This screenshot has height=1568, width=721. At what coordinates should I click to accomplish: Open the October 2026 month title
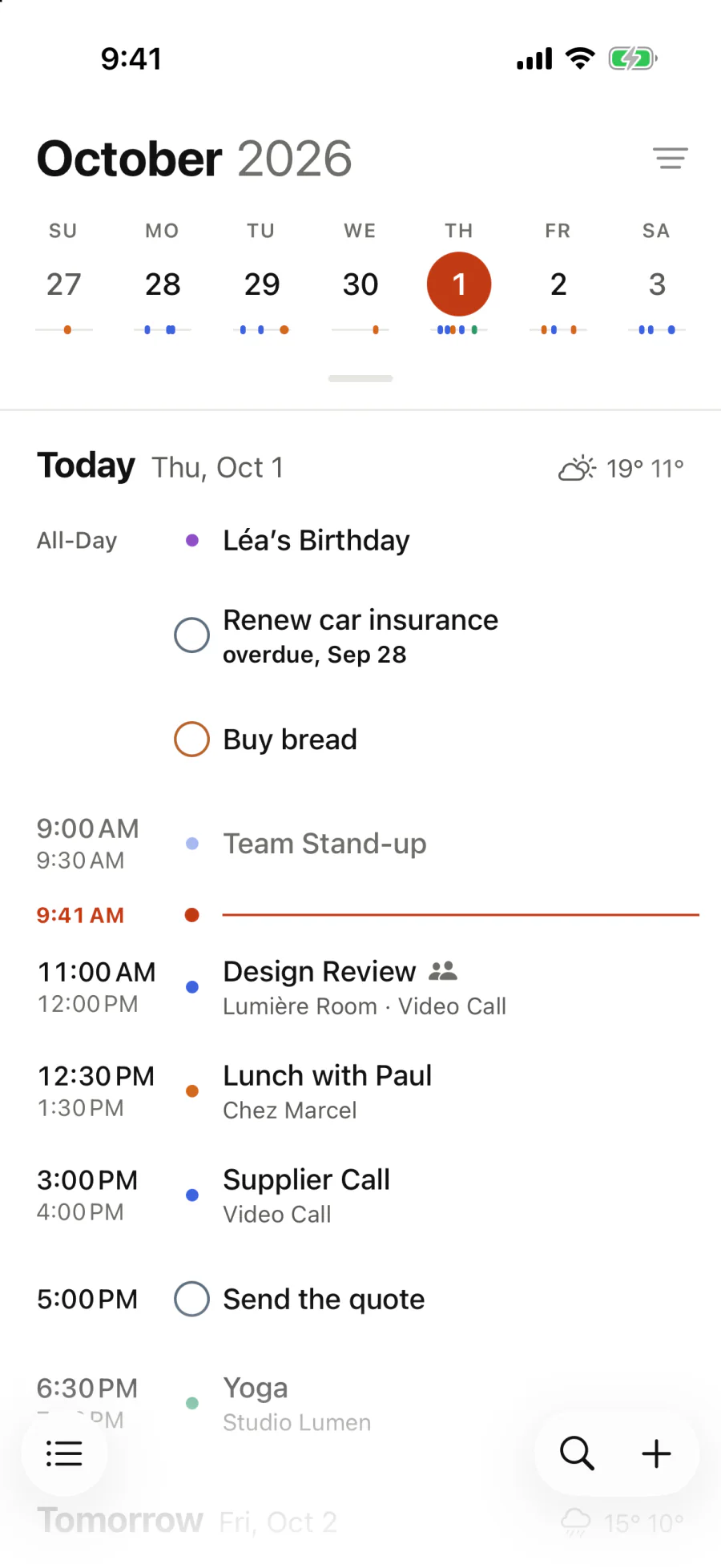tap(195, 159)
